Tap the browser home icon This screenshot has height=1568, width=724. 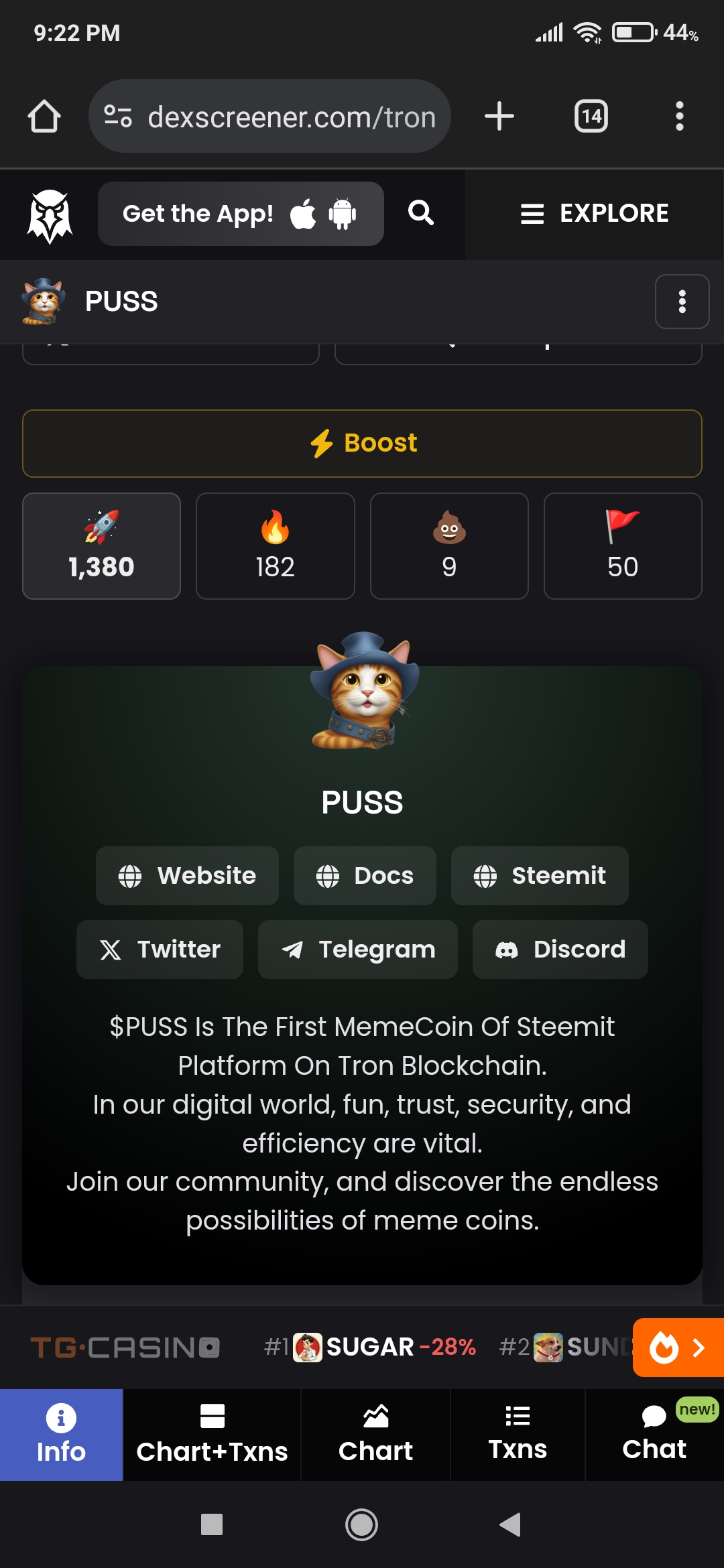[x=44, y=117]
